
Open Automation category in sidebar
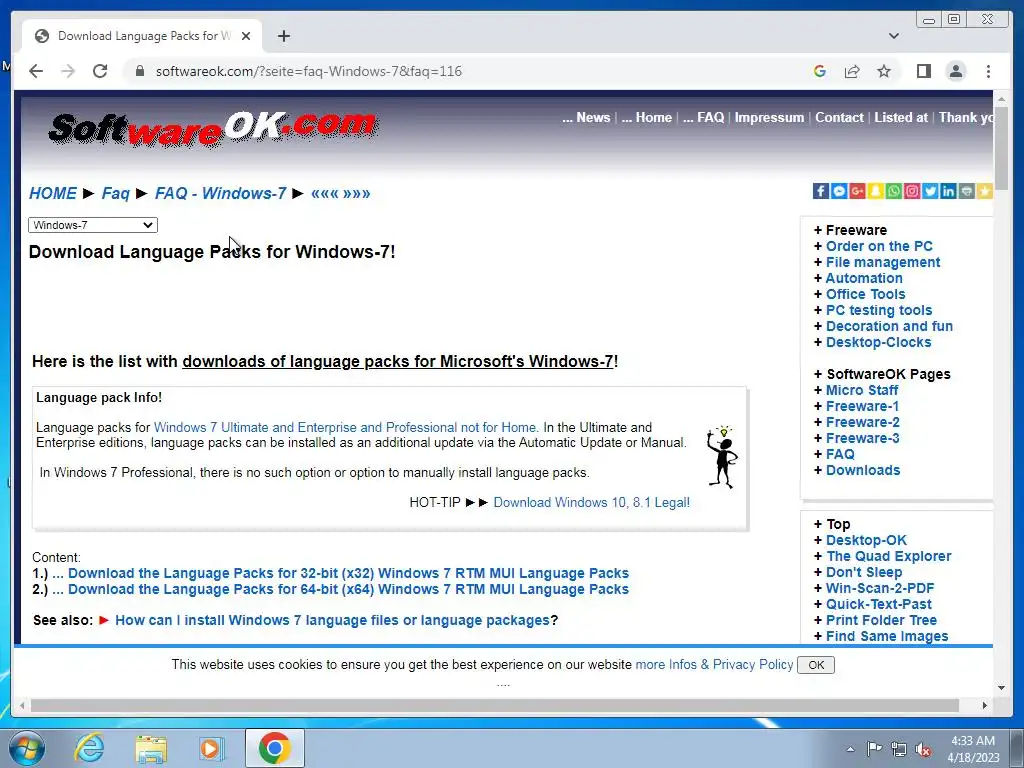click(864, 278)
